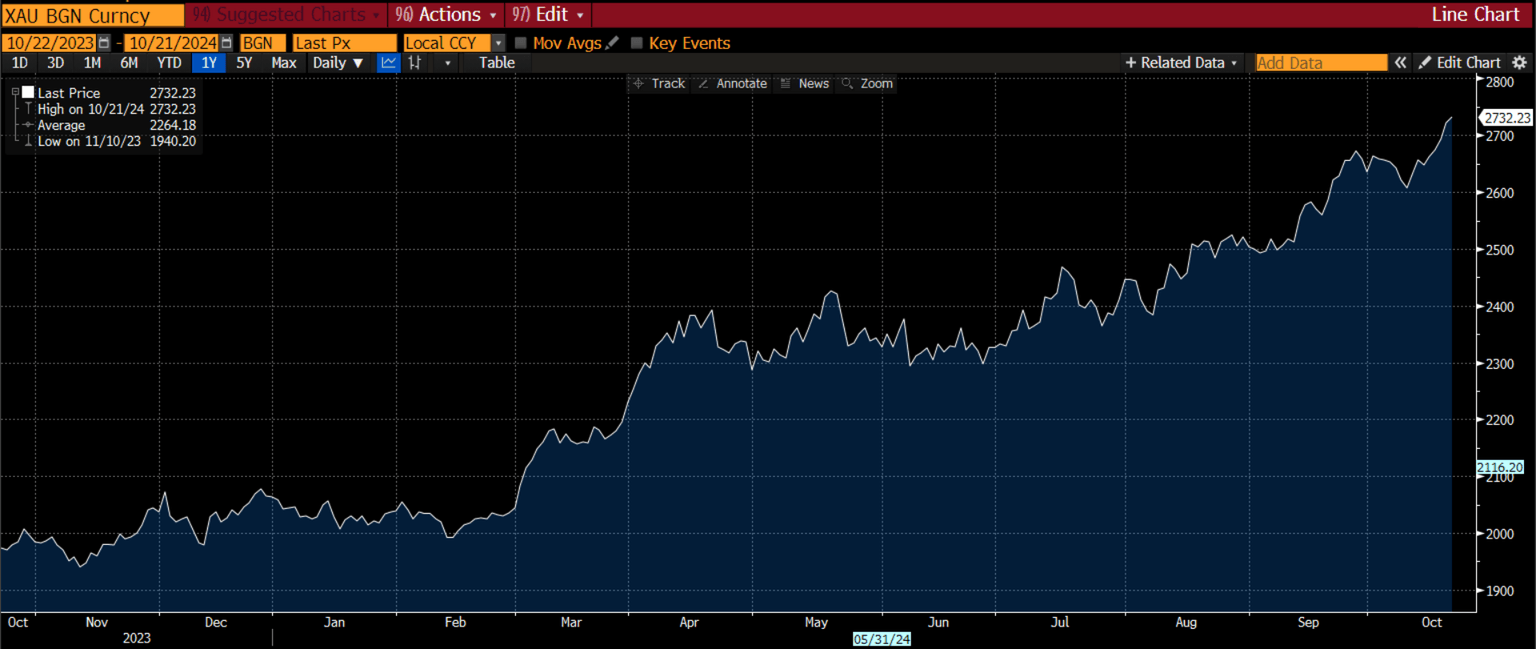This screenshot has width=1536, height=649.
Task: Collapse the Last Price legend tree
Action: 15,92
